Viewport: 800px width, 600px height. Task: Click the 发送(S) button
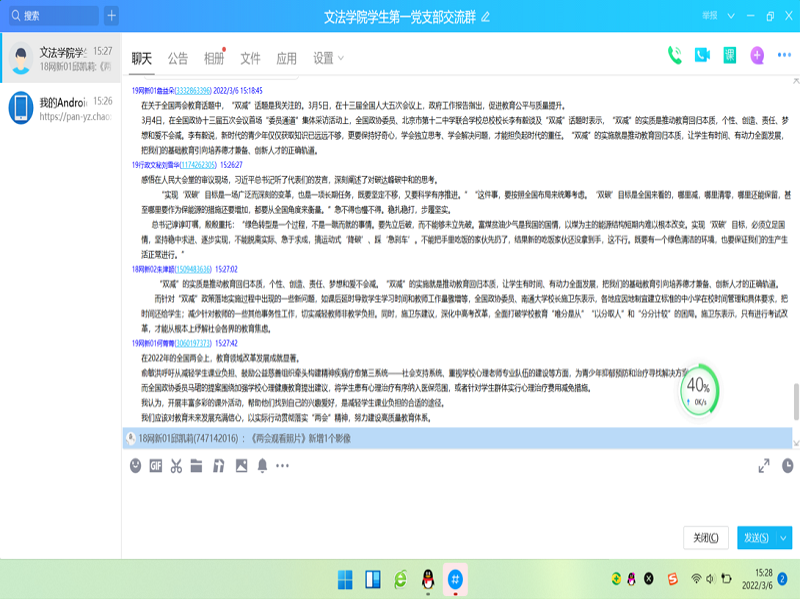(755, 538)
